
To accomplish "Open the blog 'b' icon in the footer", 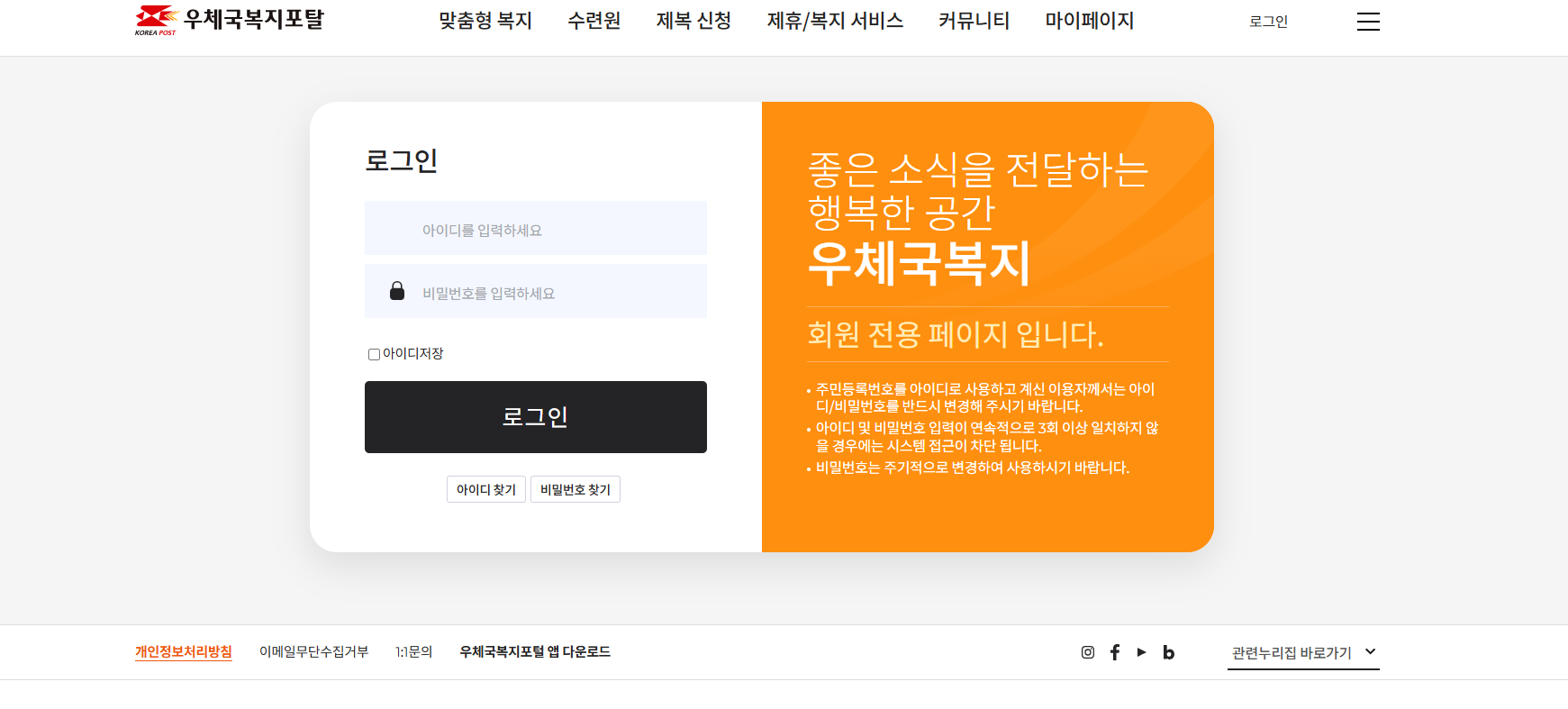I will (1168, 652).
